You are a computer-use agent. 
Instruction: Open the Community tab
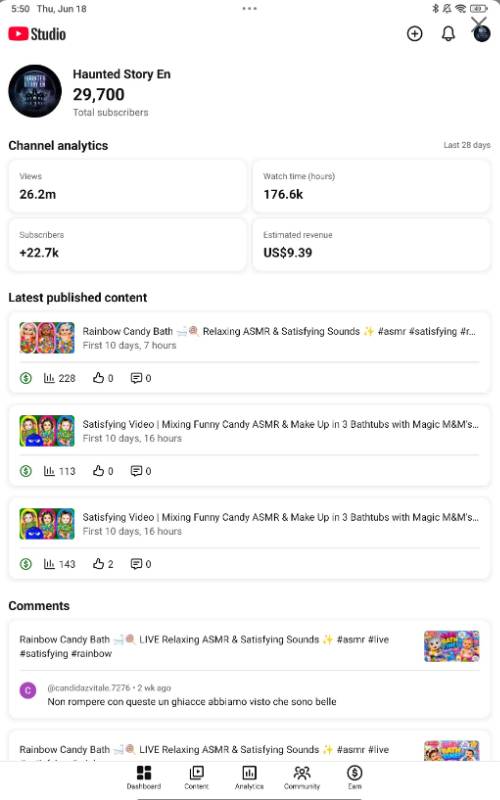[302, 778]
